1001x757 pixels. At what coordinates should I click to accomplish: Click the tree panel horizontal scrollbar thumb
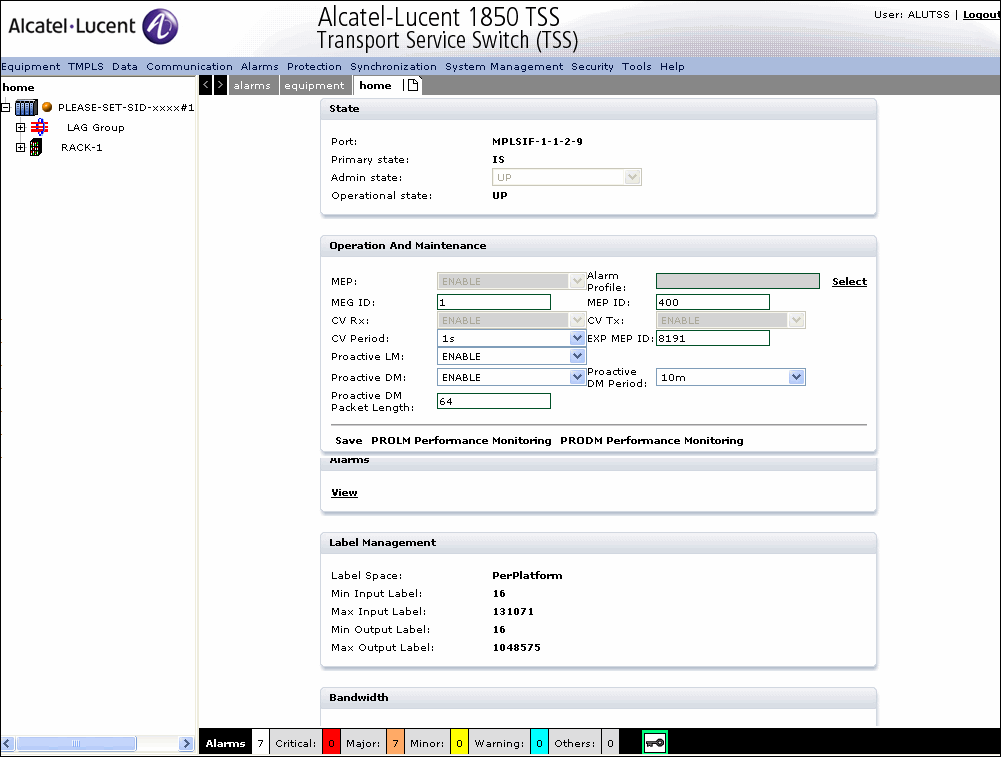[x=76, y=743]
